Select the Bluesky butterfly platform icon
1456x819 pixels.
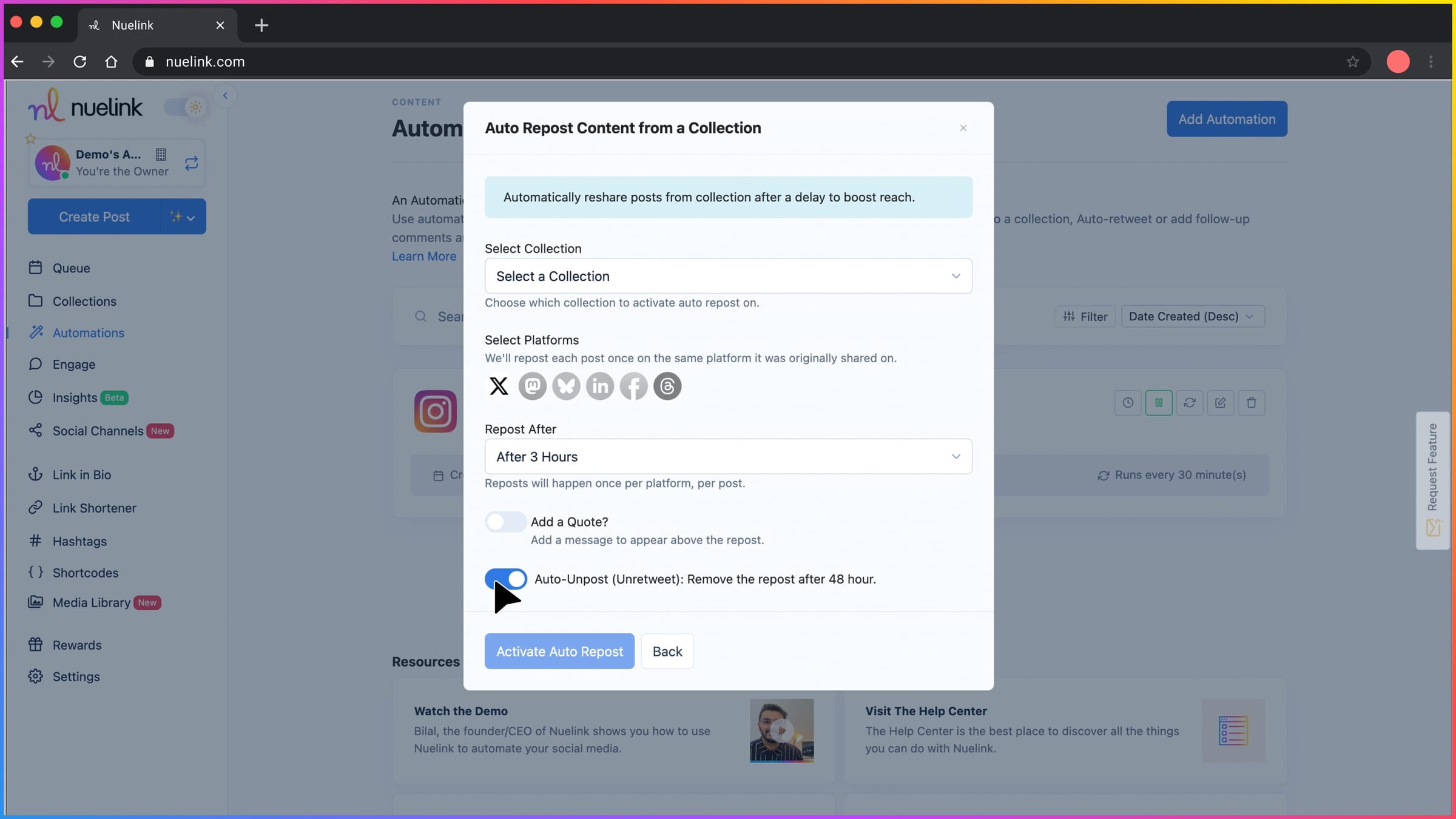click(566, 386)
